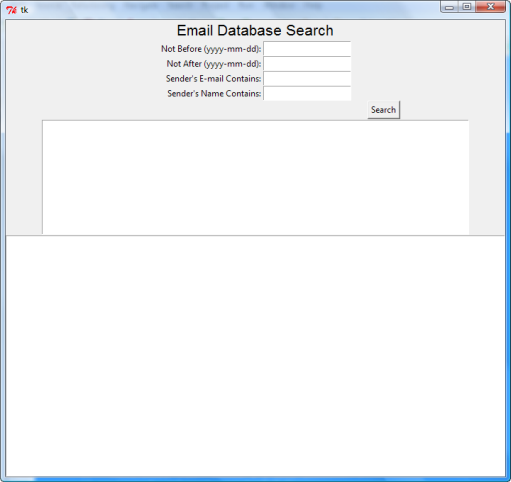Focus the Not After date field

point(307,64)
